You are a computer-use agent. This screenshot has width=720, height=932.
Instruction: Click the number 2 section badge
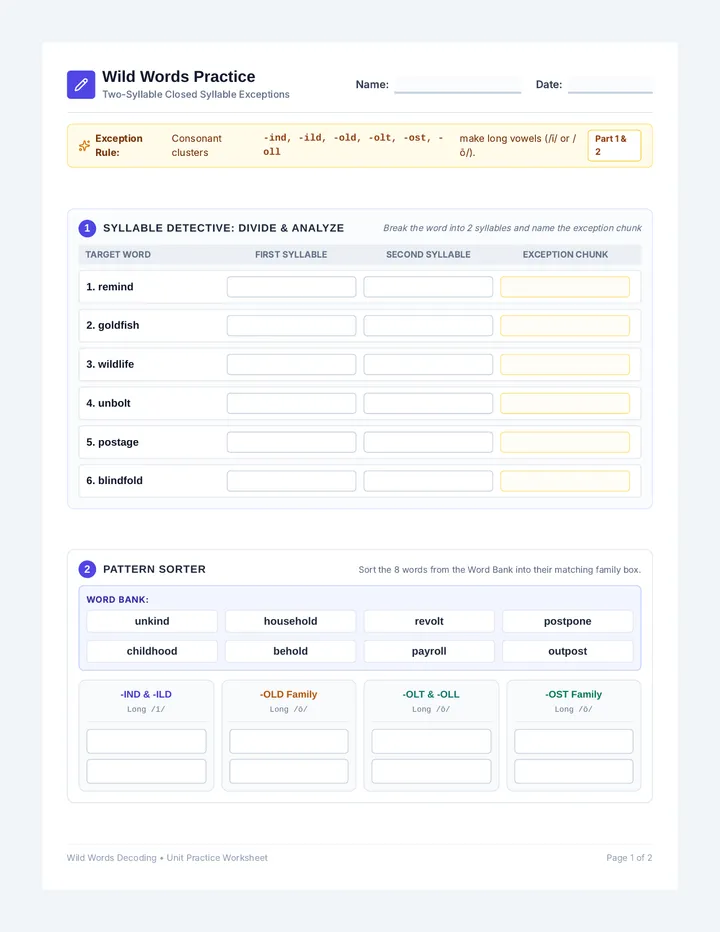pos(87,569)
